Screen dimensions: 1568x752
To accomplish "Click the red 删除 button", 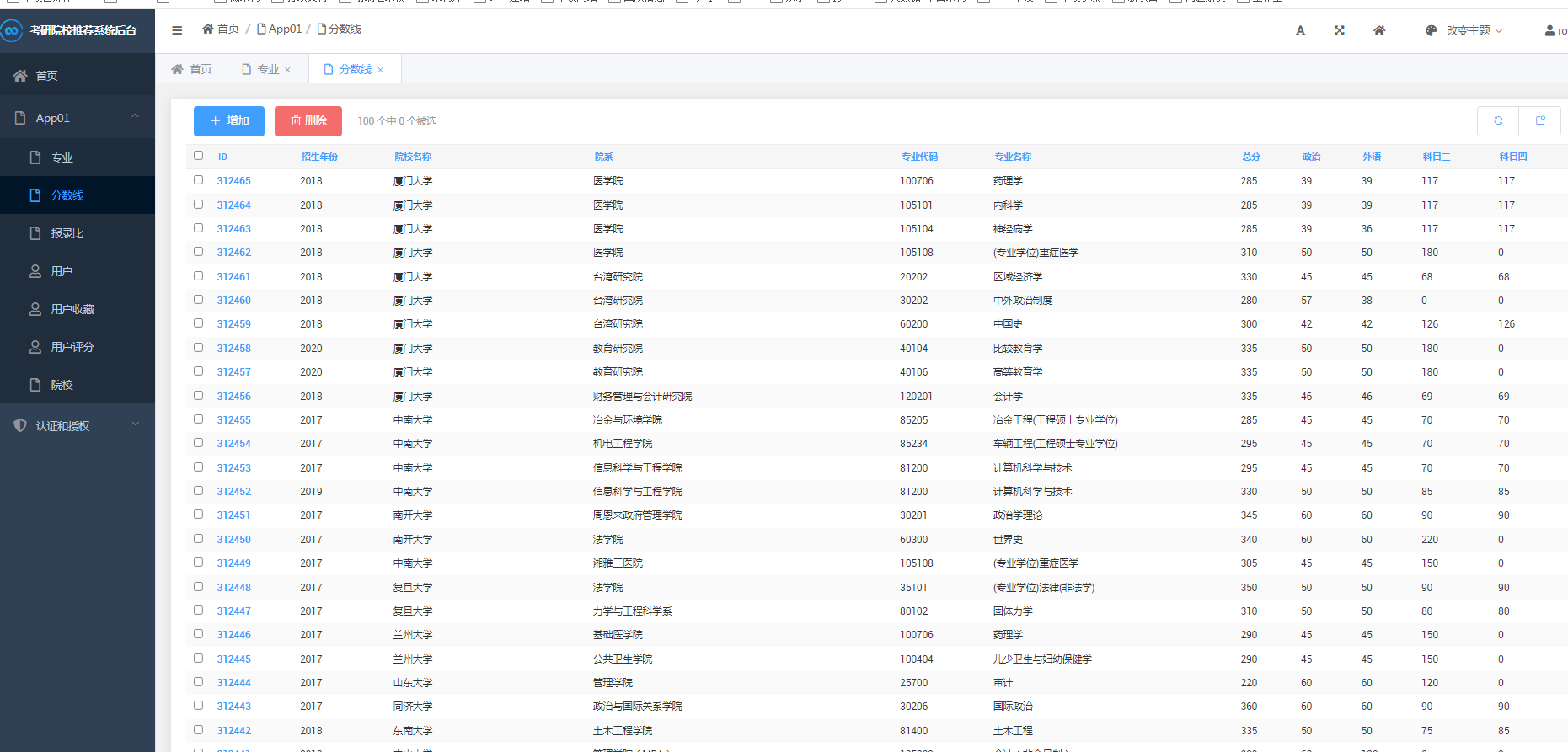I will click(308, 121).
